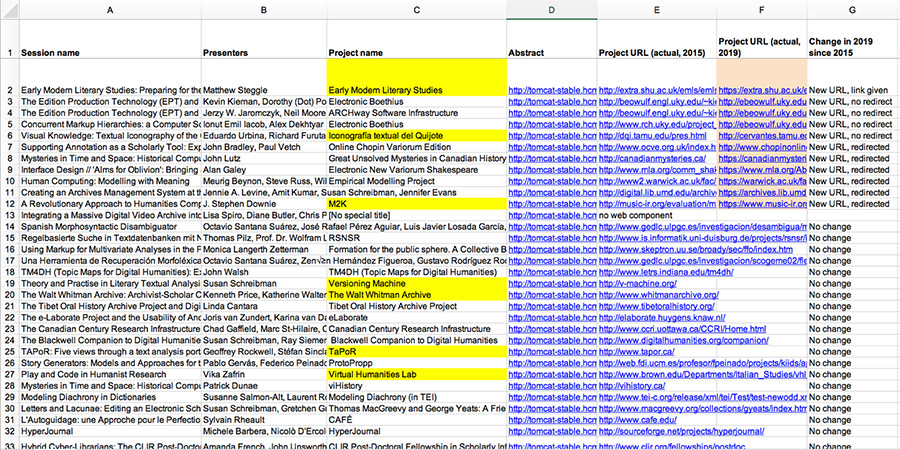Image resolution: width=900 pixels, height=450 pixels.
Task: Select presenter 'Vika Zafrin' cell
Action: click(264, 374)
